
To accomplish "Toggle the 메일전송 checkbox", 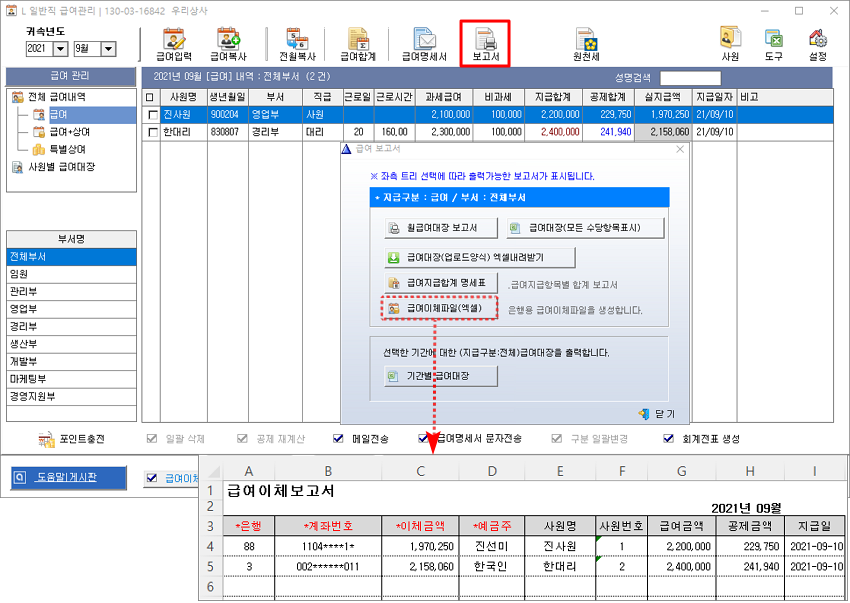I will [338, 439].
